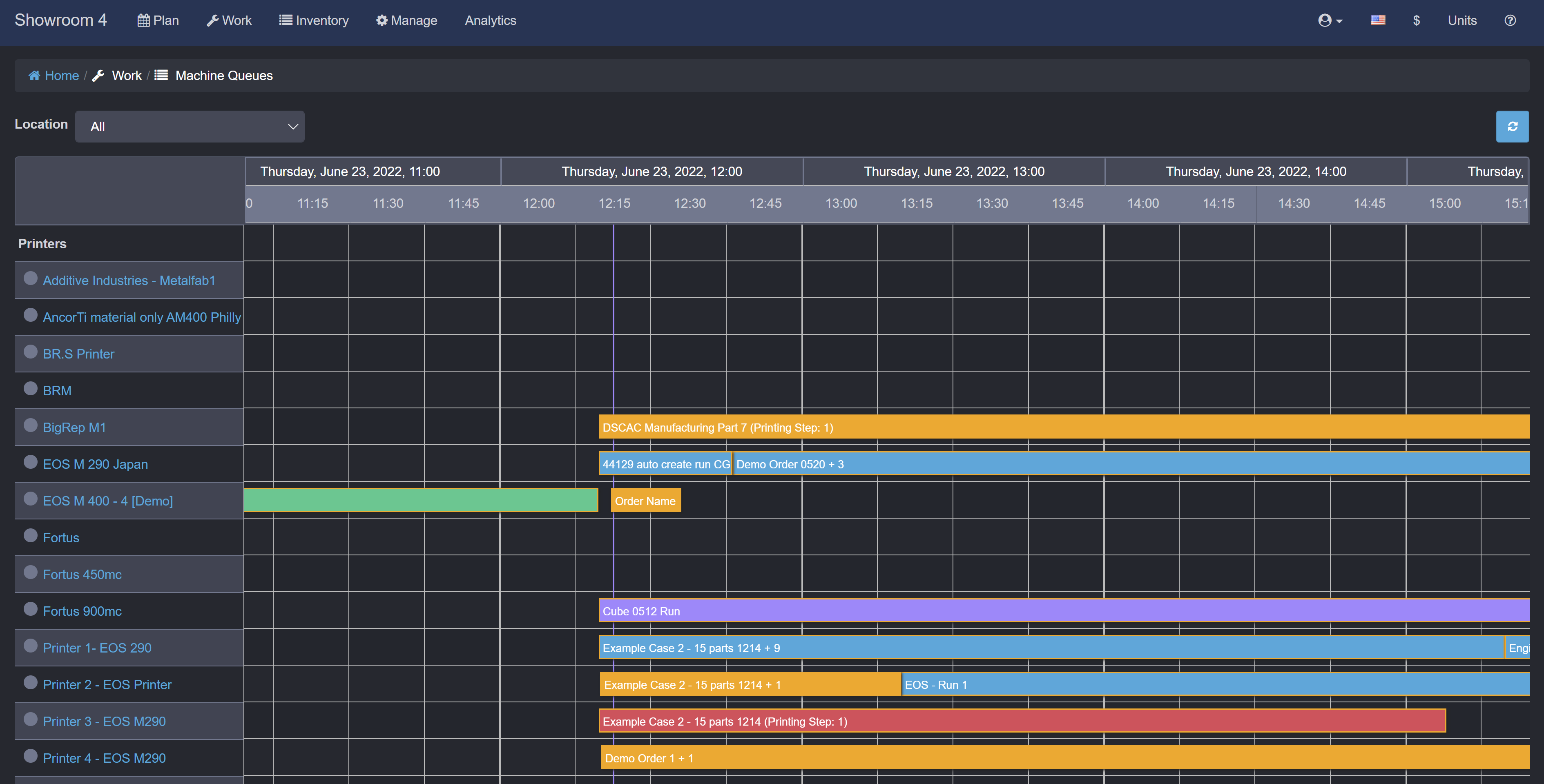The height and width of the screenshot is (784, 1544).
Task: Open the Fortus 900mc printer link
Action: coord(82,611)
